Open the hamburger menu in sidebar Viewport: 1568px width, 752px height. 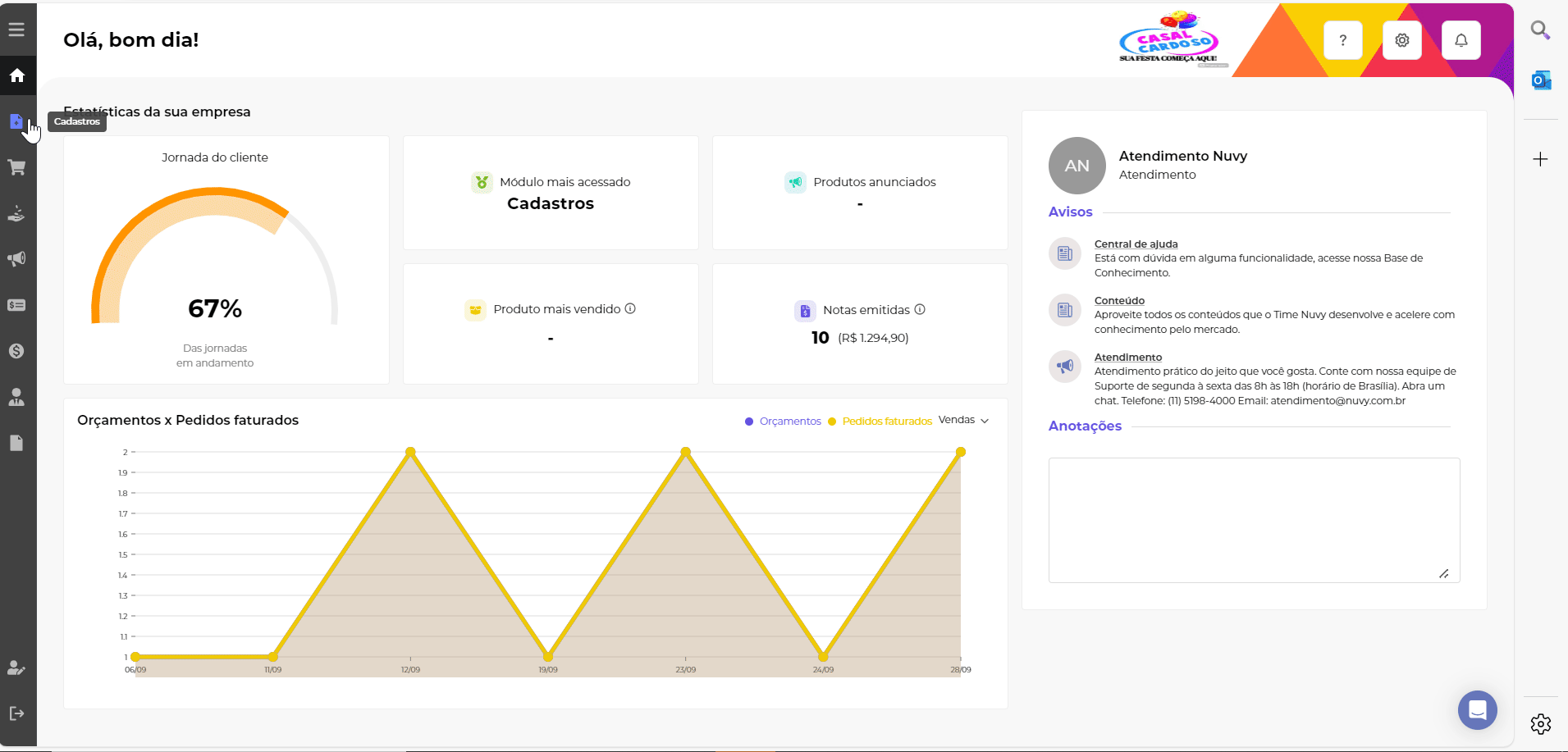click(x=16, y=30)
